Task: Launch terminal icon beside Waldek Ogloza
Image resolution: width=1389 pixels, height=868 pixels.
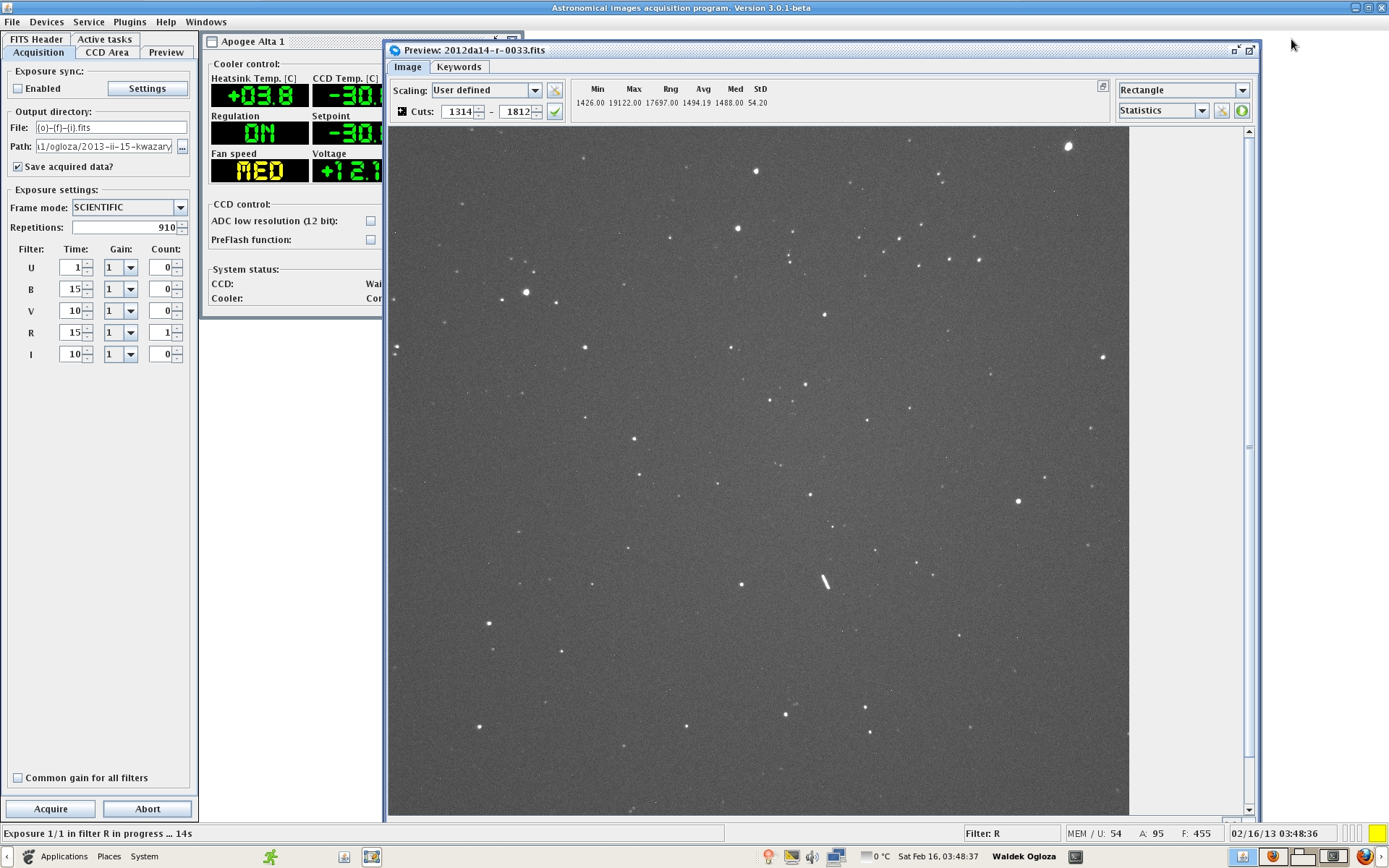Action: 1076,856
